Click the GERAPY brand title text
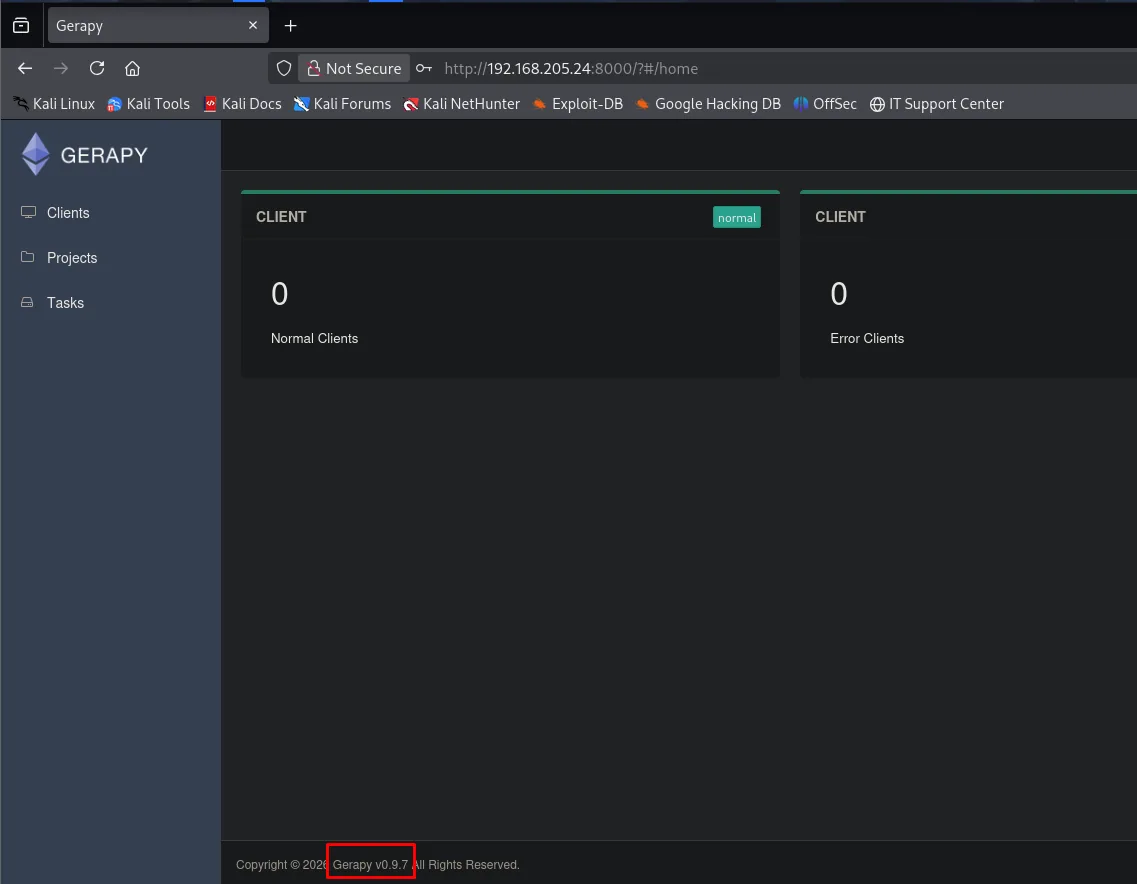Image resolution: width=1137 pixels, height=884 pixels. pos(104,155)
